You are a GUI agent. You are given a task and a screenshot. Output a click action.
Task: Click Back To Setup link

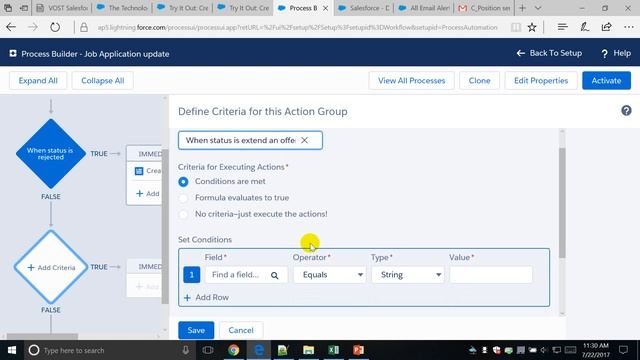pos(549,53)
